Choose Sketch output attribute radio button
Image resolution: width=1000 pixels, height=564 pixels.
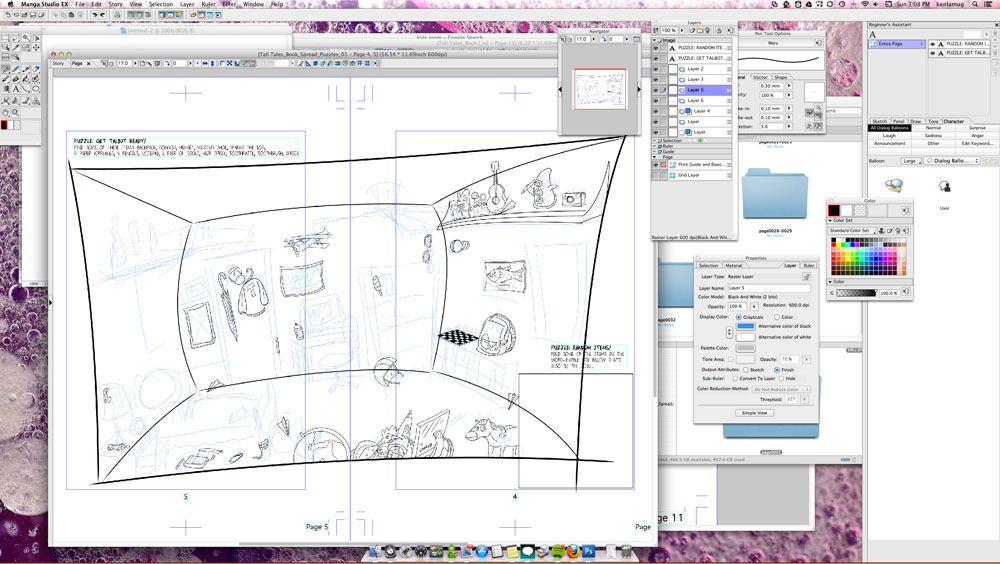[x=746, y=370]
